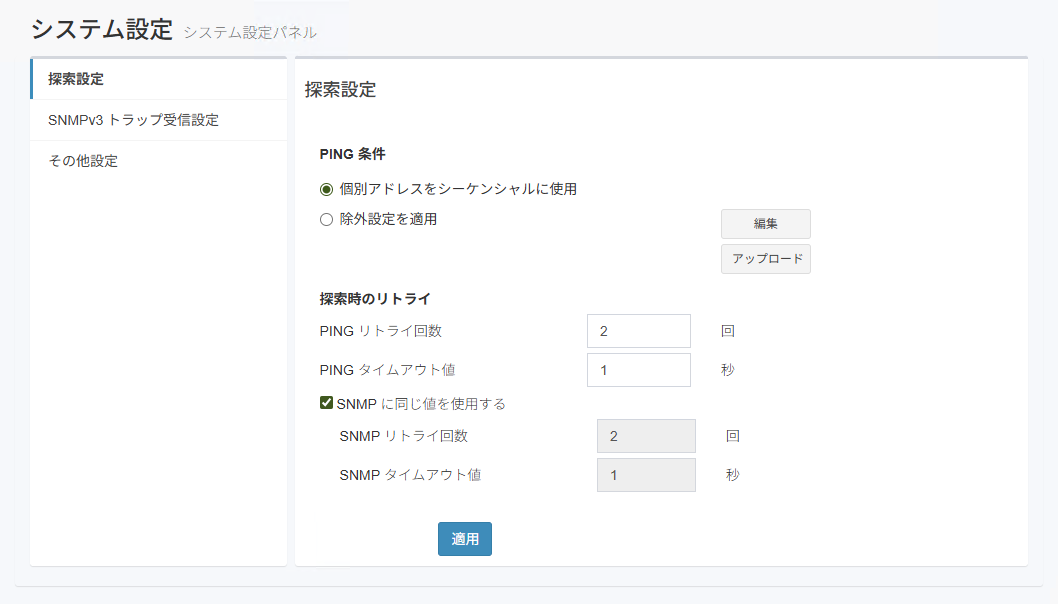Image resolution: width=1058 pixels, height=604 pixels.
Task: Click the 探索時のリトライ section heading
Action: 374,298
